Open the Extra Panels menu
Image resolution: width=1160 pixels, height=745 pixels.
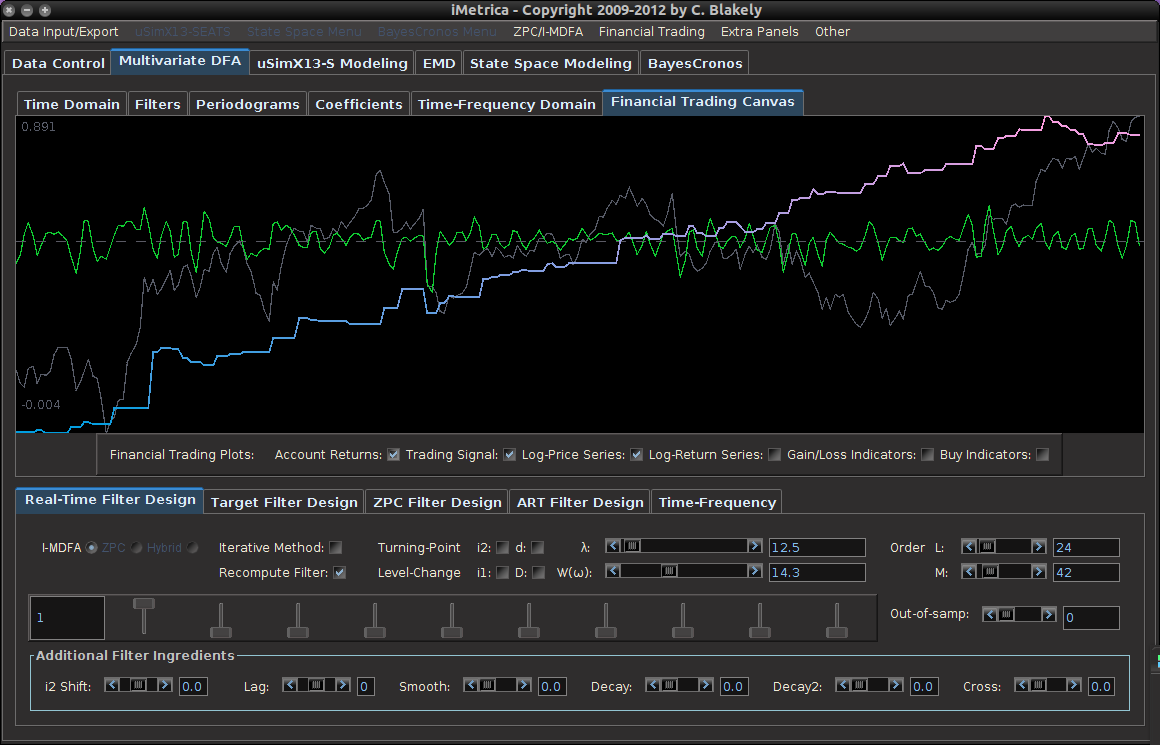coord(759,31)
